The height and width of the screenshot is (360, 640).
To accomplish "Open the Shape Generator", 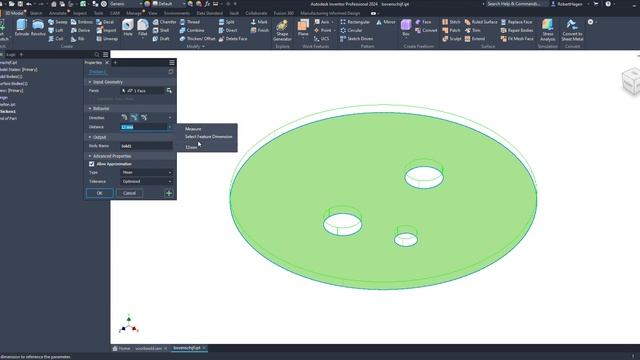I will (x=282, y=31).
